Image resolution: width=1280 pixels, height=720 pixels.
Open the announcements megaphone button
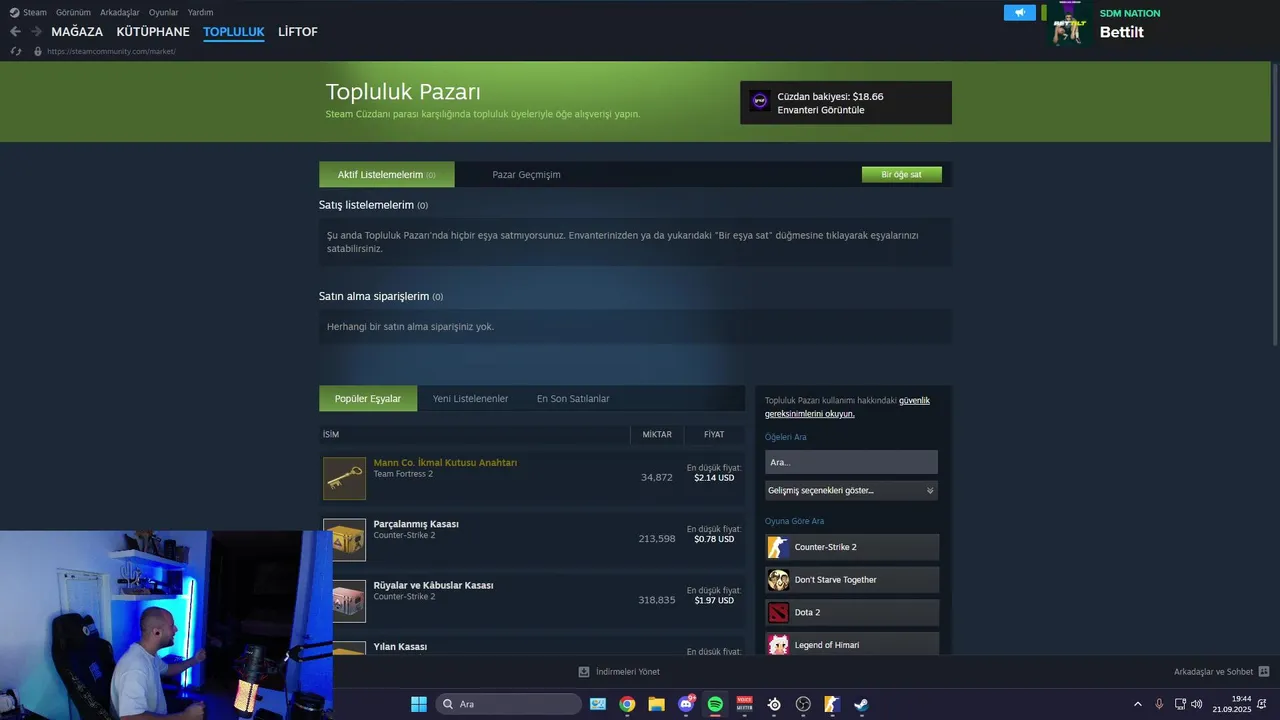click(x=1020, y=13)
